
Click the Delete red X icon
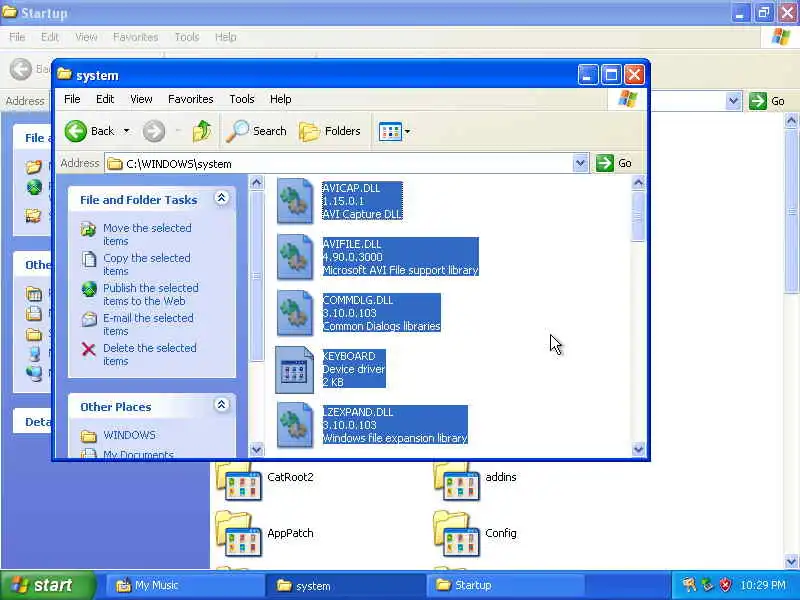(x=89, y=349)
